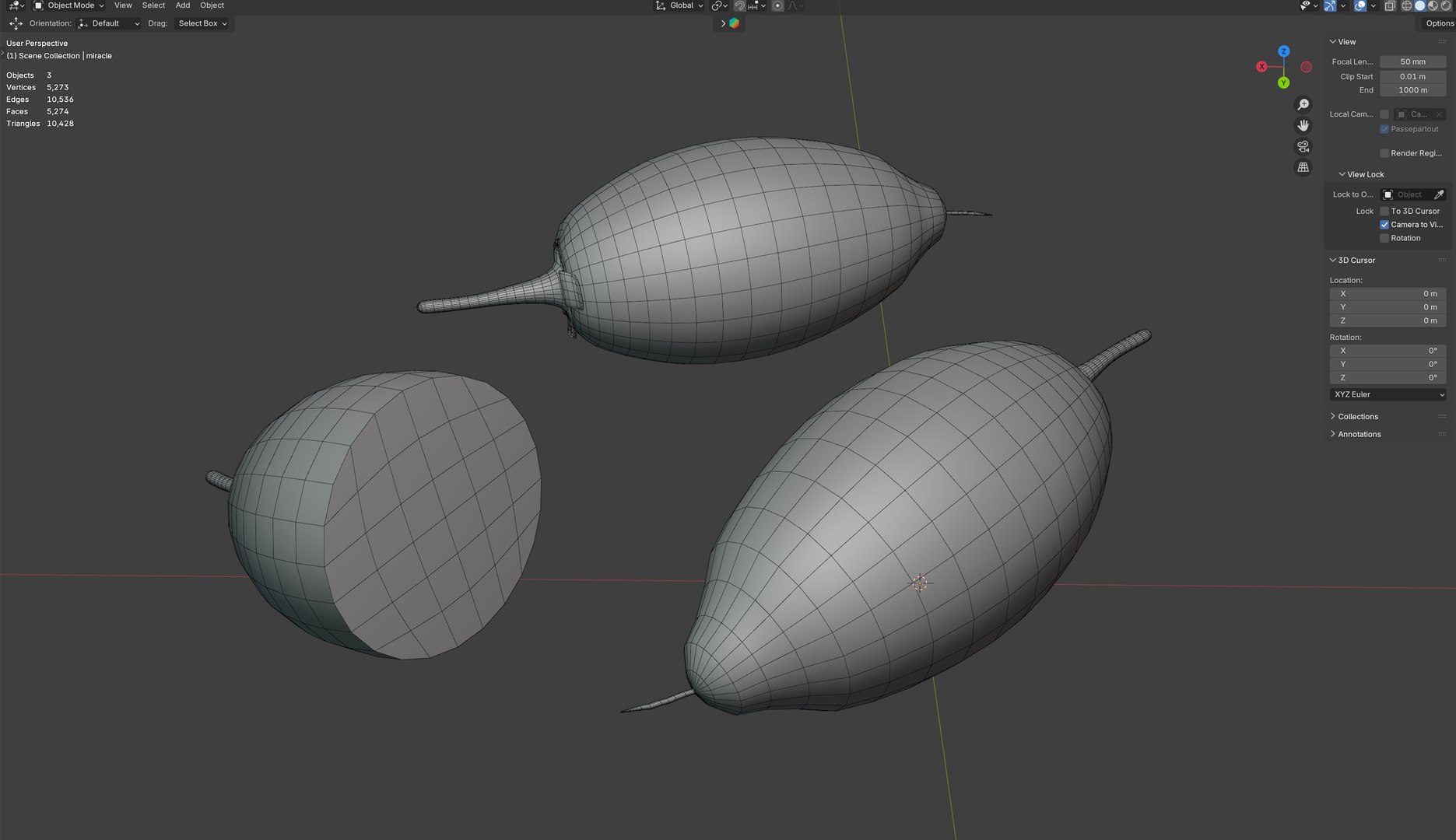This screenshot has width=1456, height=840.
Task: Click the red X axis gizmo ball
Action: (1261, 67)
